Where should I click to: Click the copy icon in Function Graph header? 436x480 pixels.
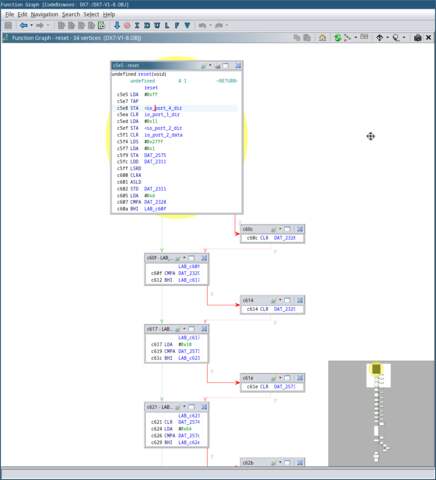[x=297, y=38]
